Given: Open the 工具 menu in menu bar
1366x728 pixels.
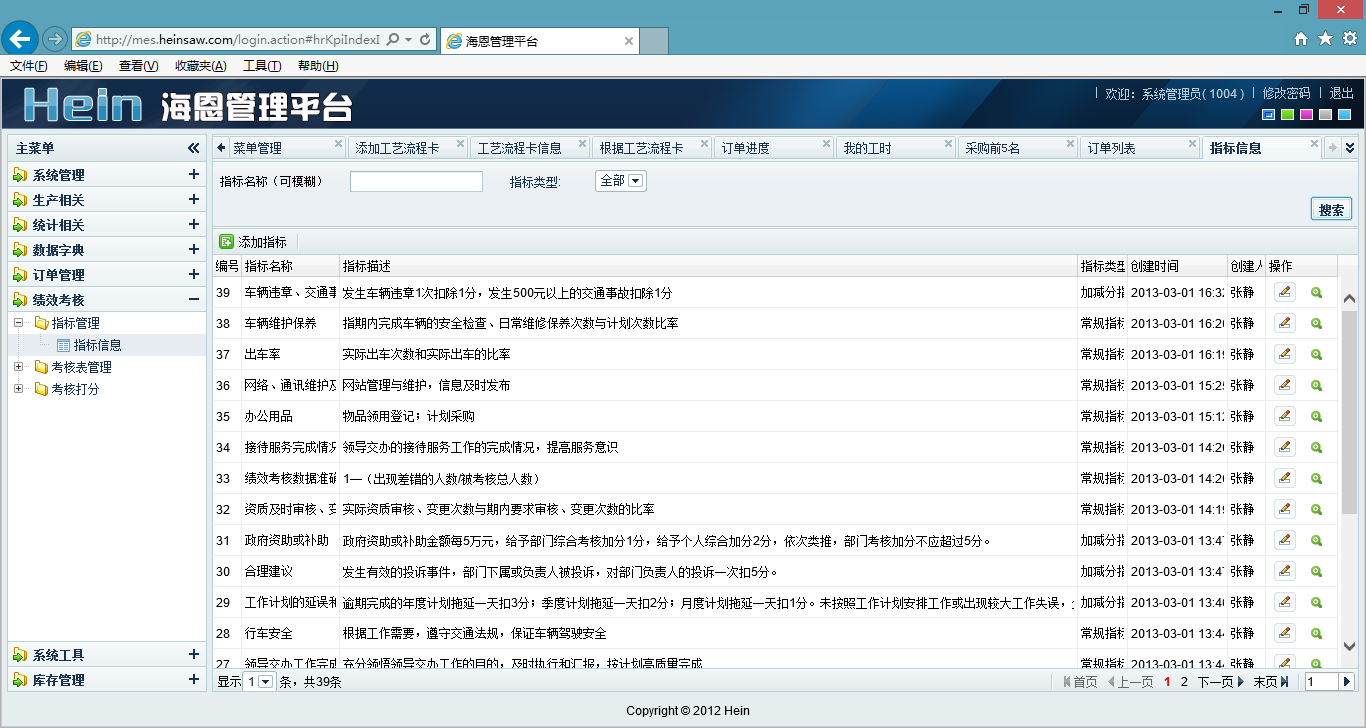Looking at the screenshot, I should [x=261, y=66].
